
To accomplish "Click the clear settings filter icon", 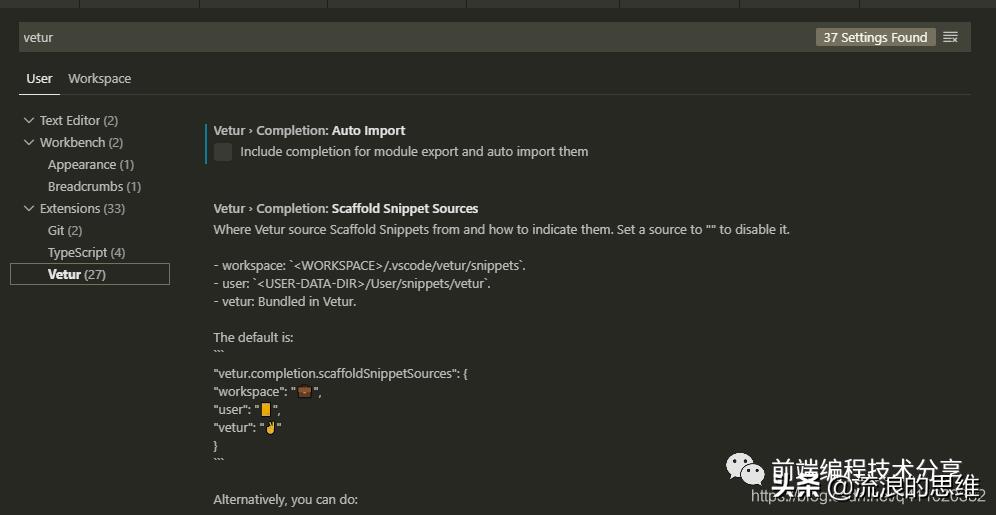I will tap(950, 37).
